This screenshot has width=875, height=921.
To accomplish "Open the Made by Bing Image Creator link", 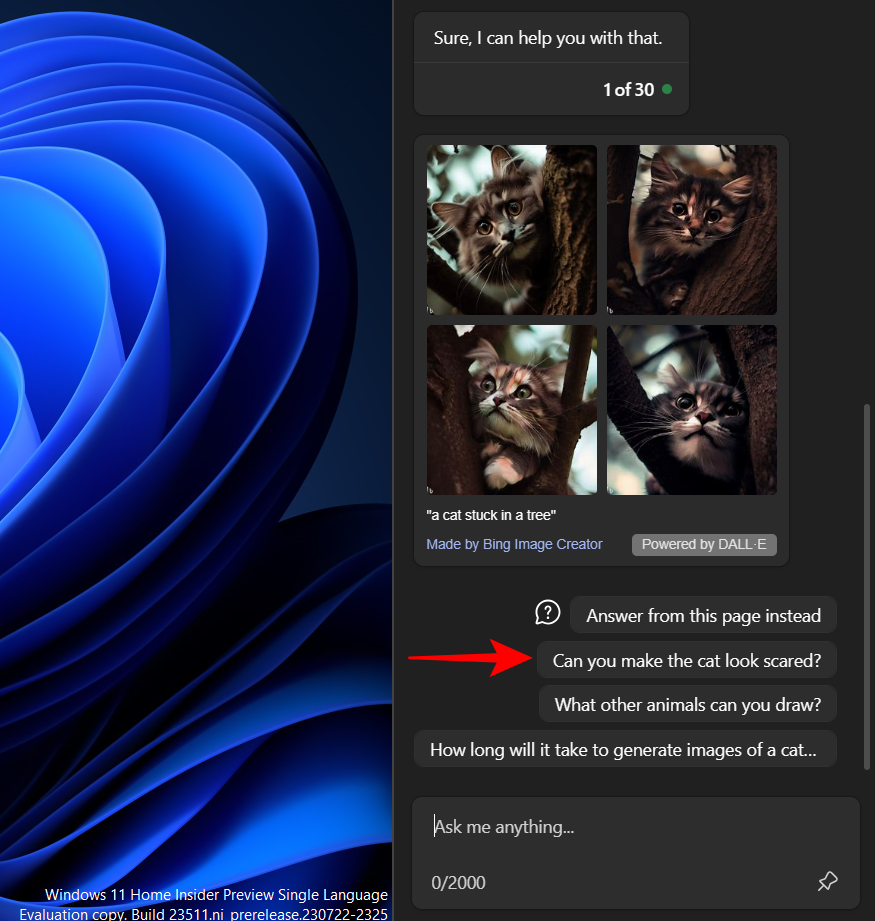I will (x=514, y=543).
